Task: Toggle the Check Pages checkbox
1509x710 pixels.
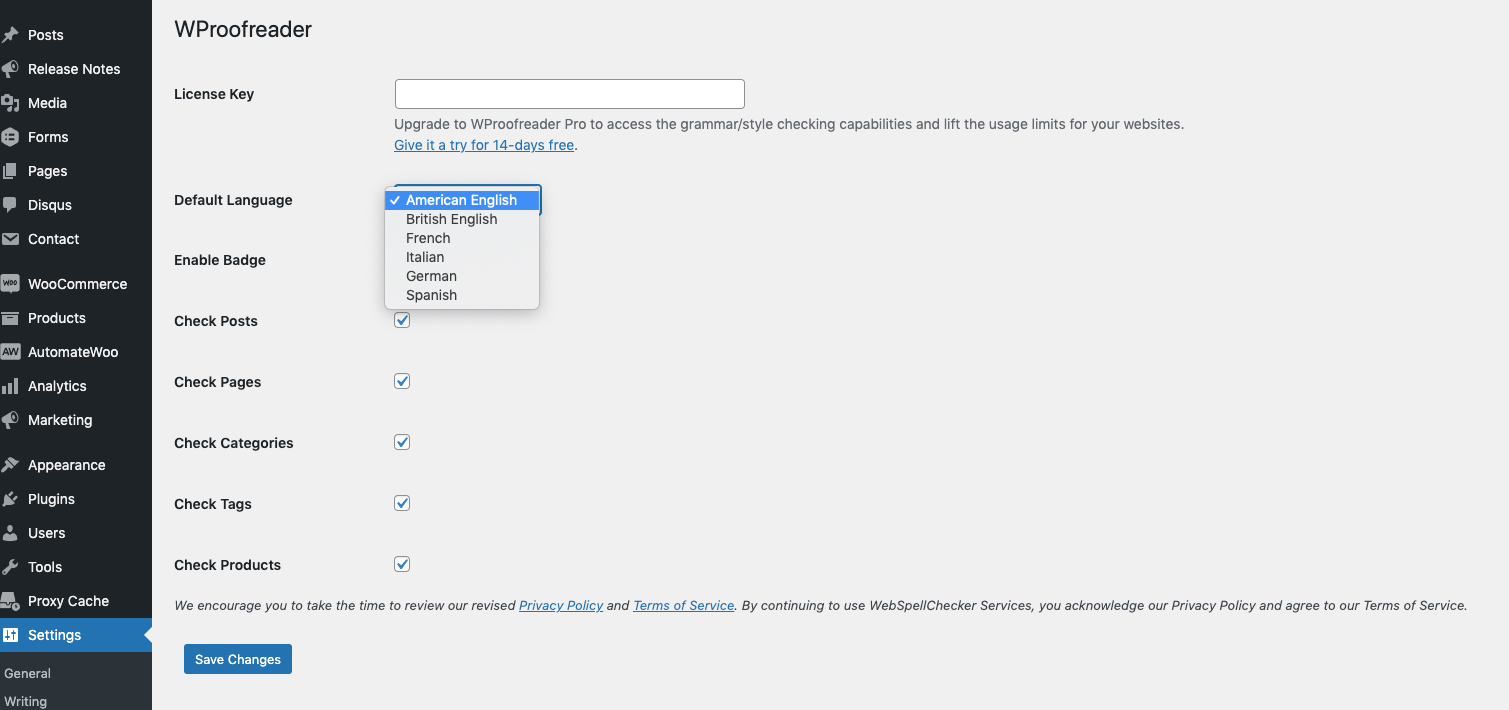Action: [x=402, y=381]
